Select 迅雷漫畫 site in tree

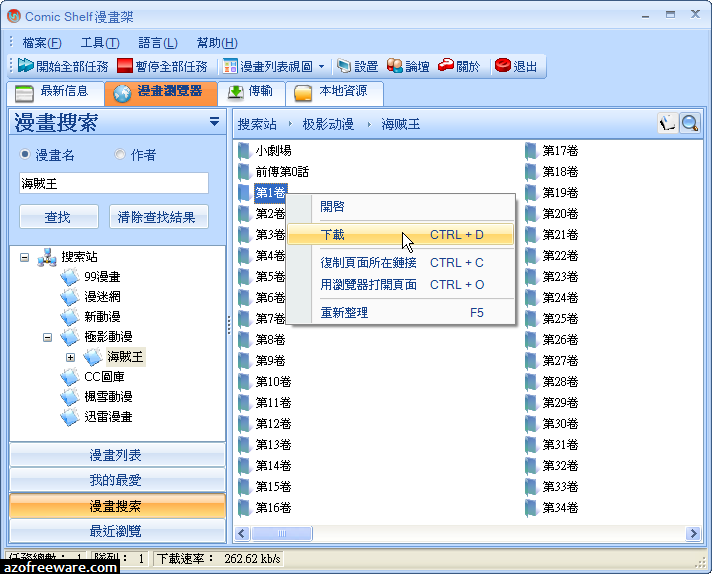tap(108, 416)
